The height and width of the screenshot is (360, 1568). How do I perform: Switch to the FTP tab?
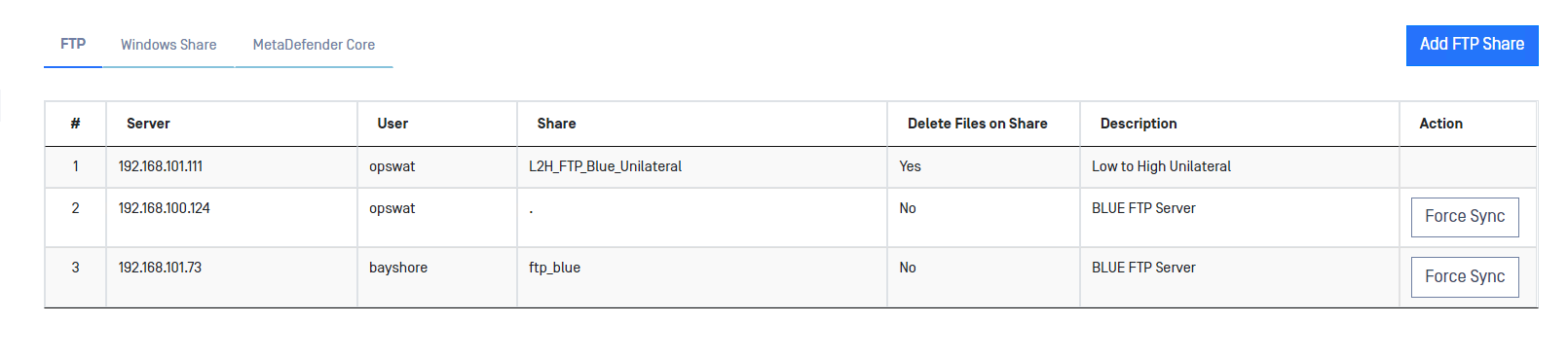pos(73,45)
